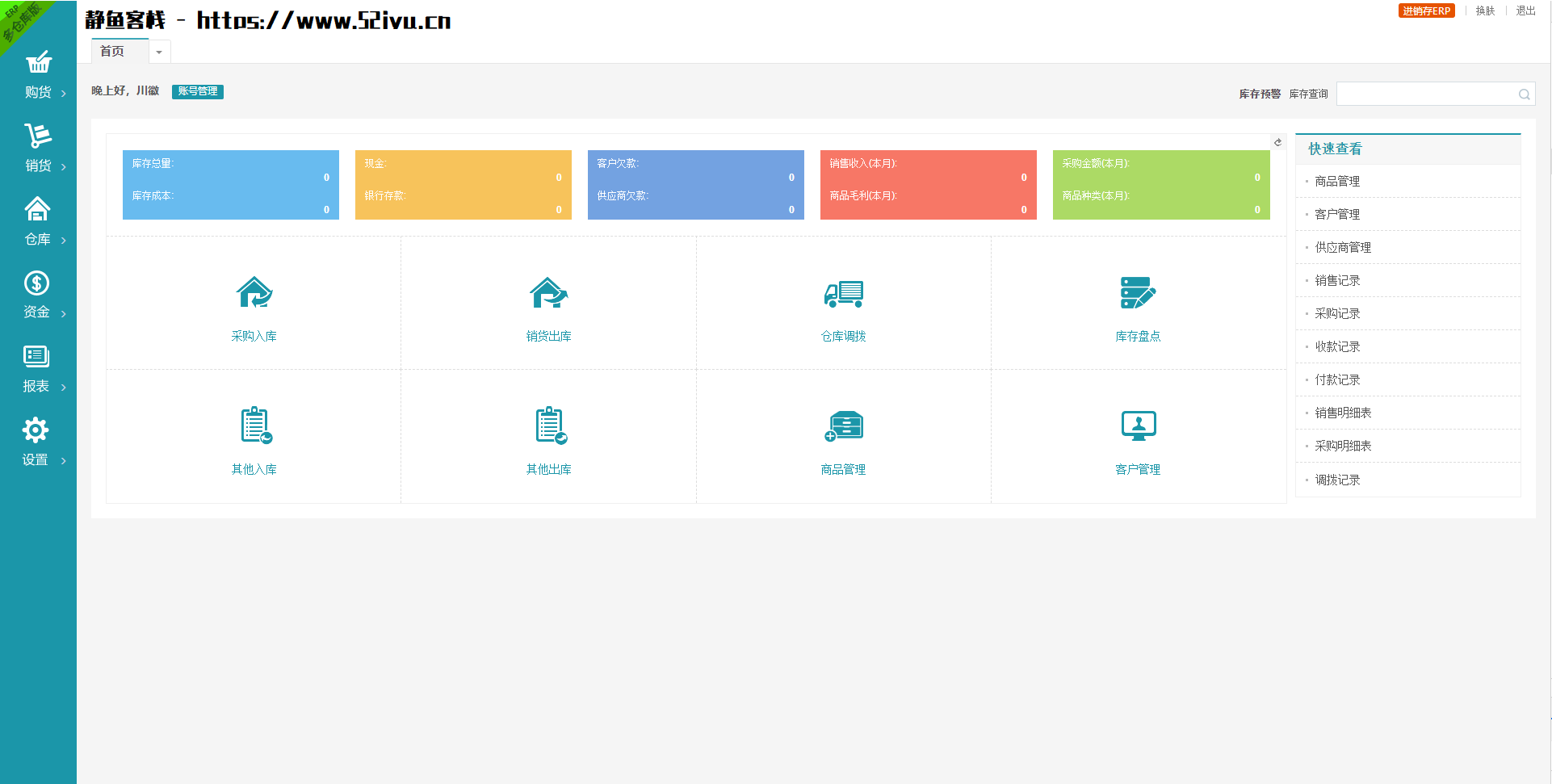Open 销售记录 in quick view list
This screenshot has width=1552, height=784.
[1337, 280]
